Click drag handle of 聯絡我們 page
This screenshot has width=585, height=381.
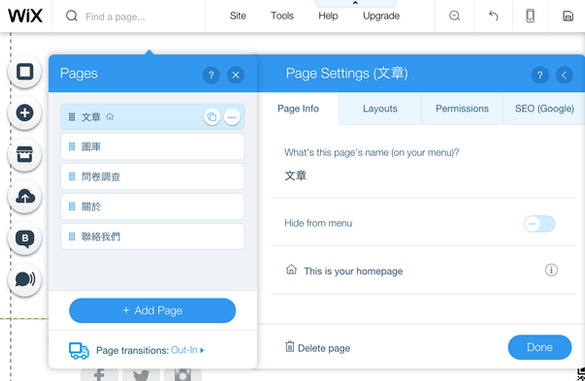pos(72,236)
